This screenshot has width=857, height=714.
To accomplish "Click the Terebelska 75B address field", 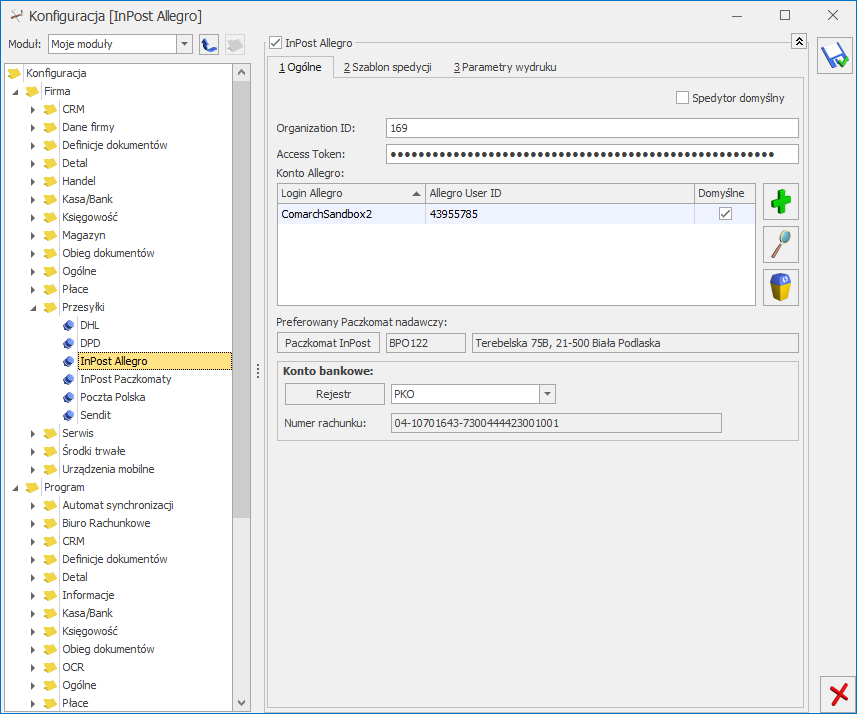I will tap(635, 343).
